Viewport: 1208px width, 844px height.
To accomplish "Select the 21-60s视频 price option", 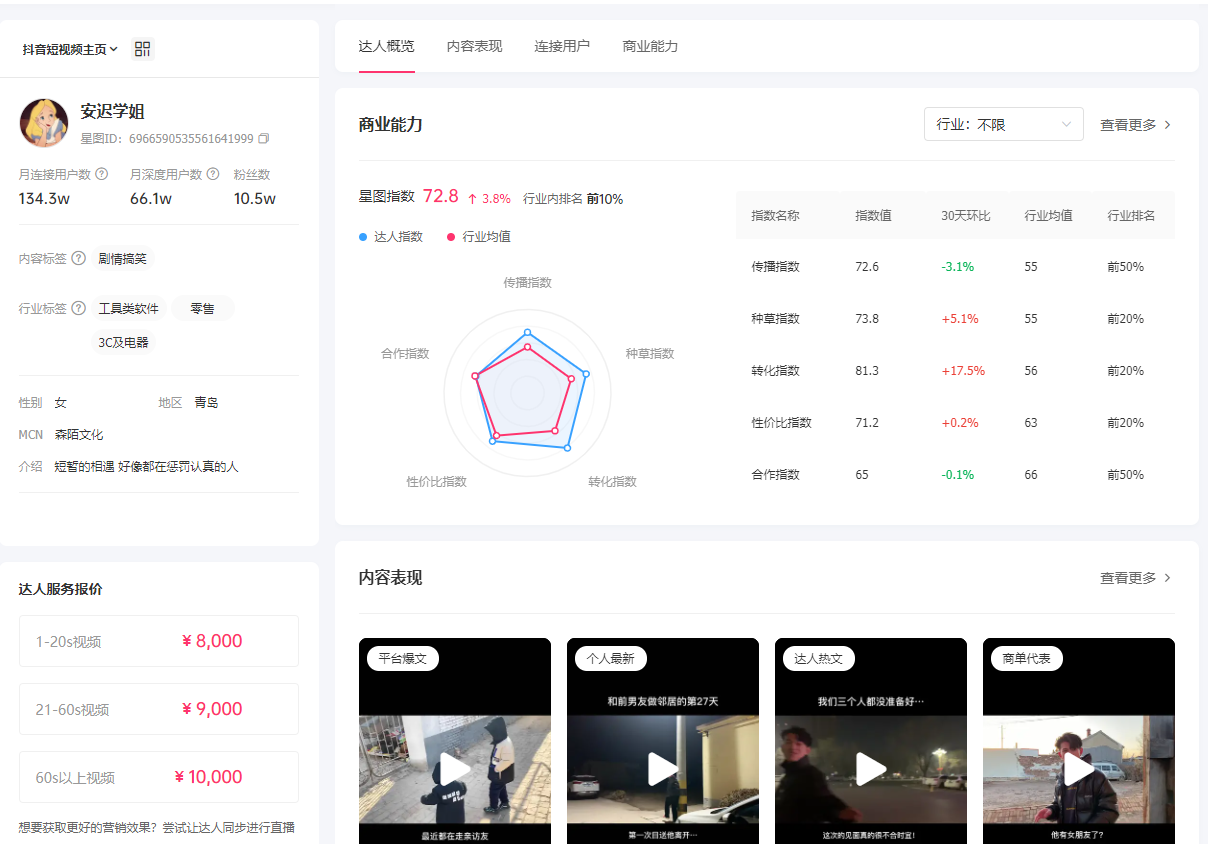I will coord(159,709).
